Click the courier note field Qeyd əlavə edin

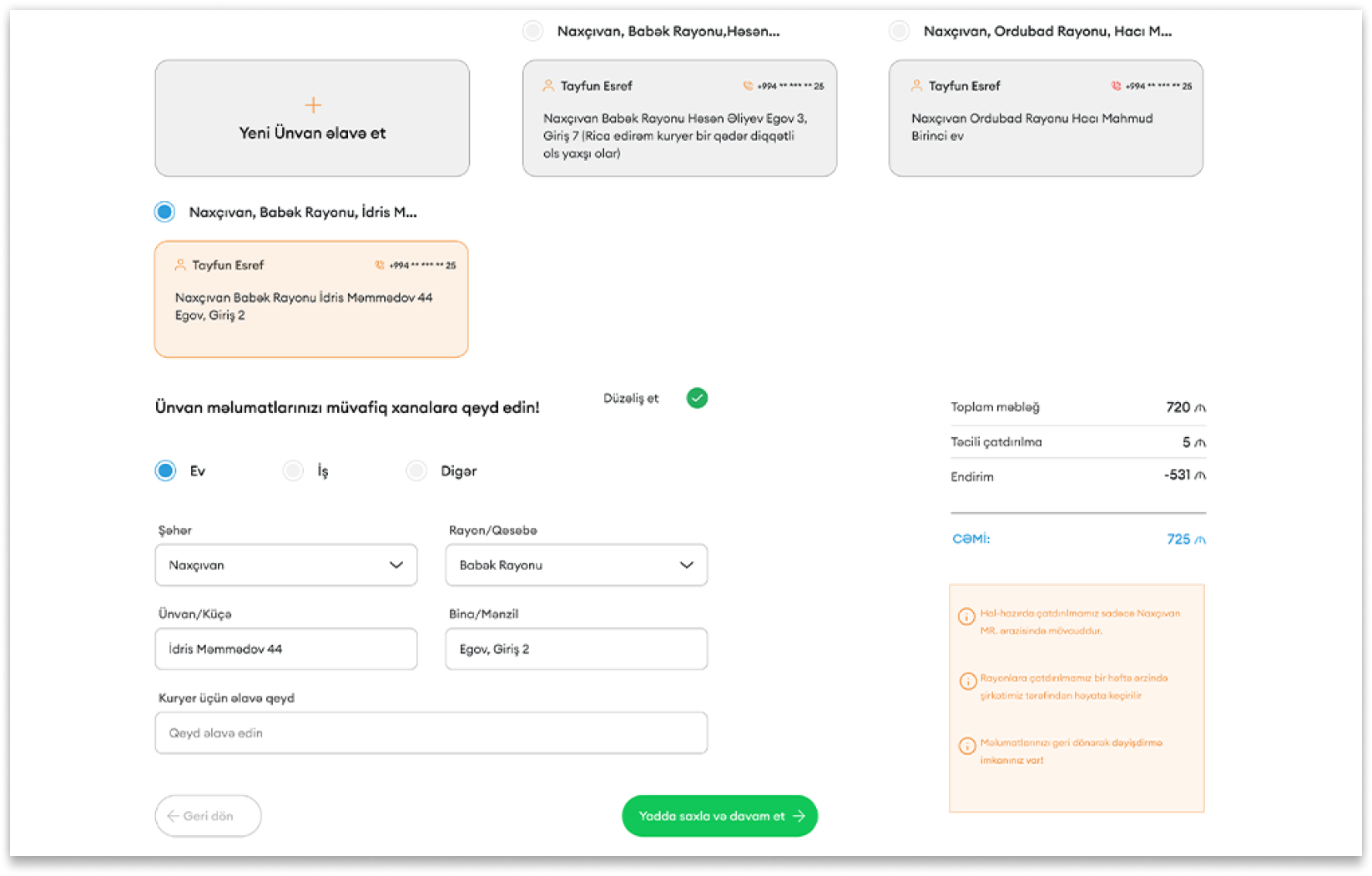[431, 733]
